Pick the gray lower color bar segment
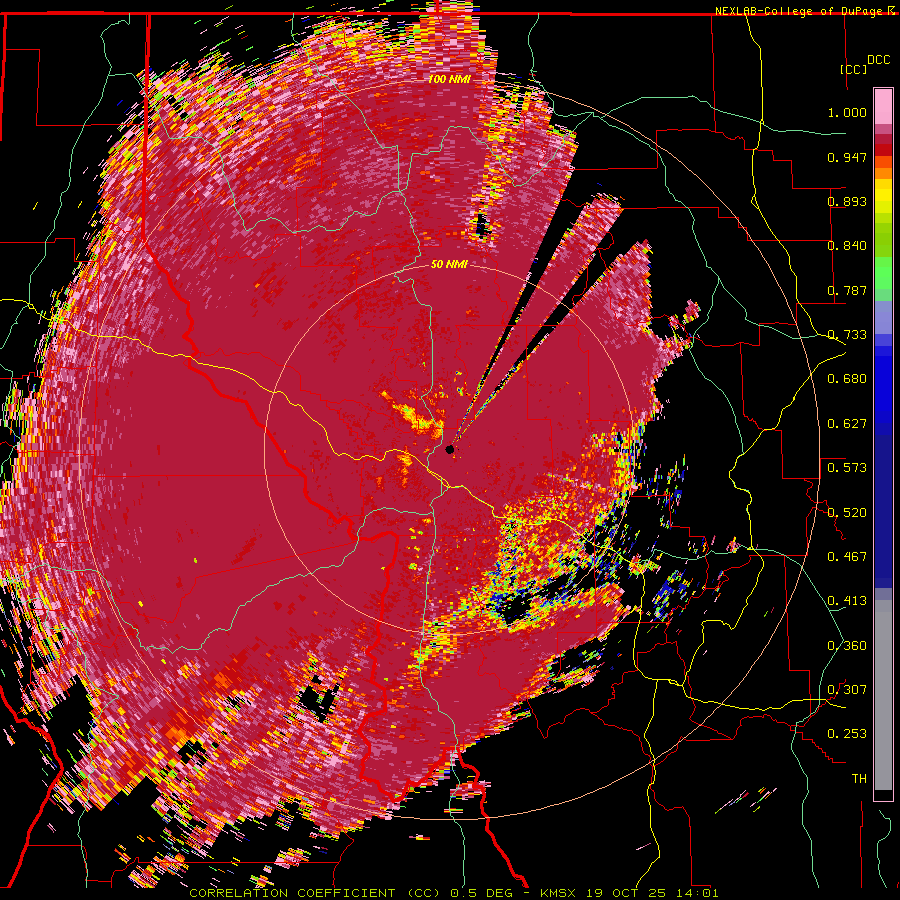900x900 pixels. click(883, 695)
